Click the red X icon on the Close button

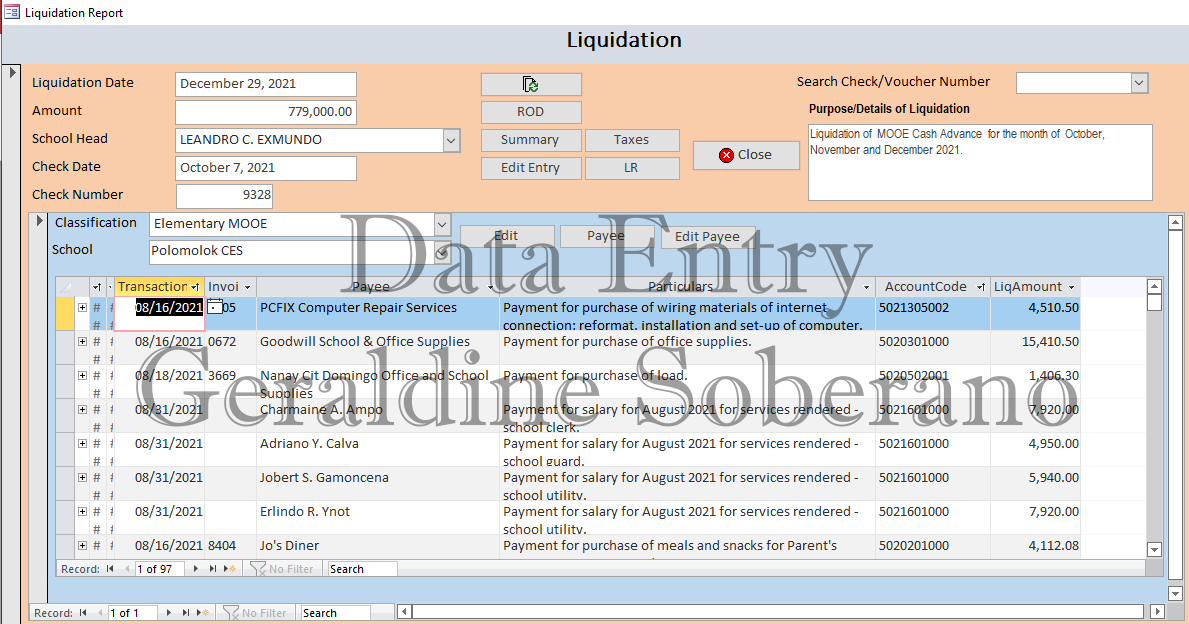[x=726, y=155]
